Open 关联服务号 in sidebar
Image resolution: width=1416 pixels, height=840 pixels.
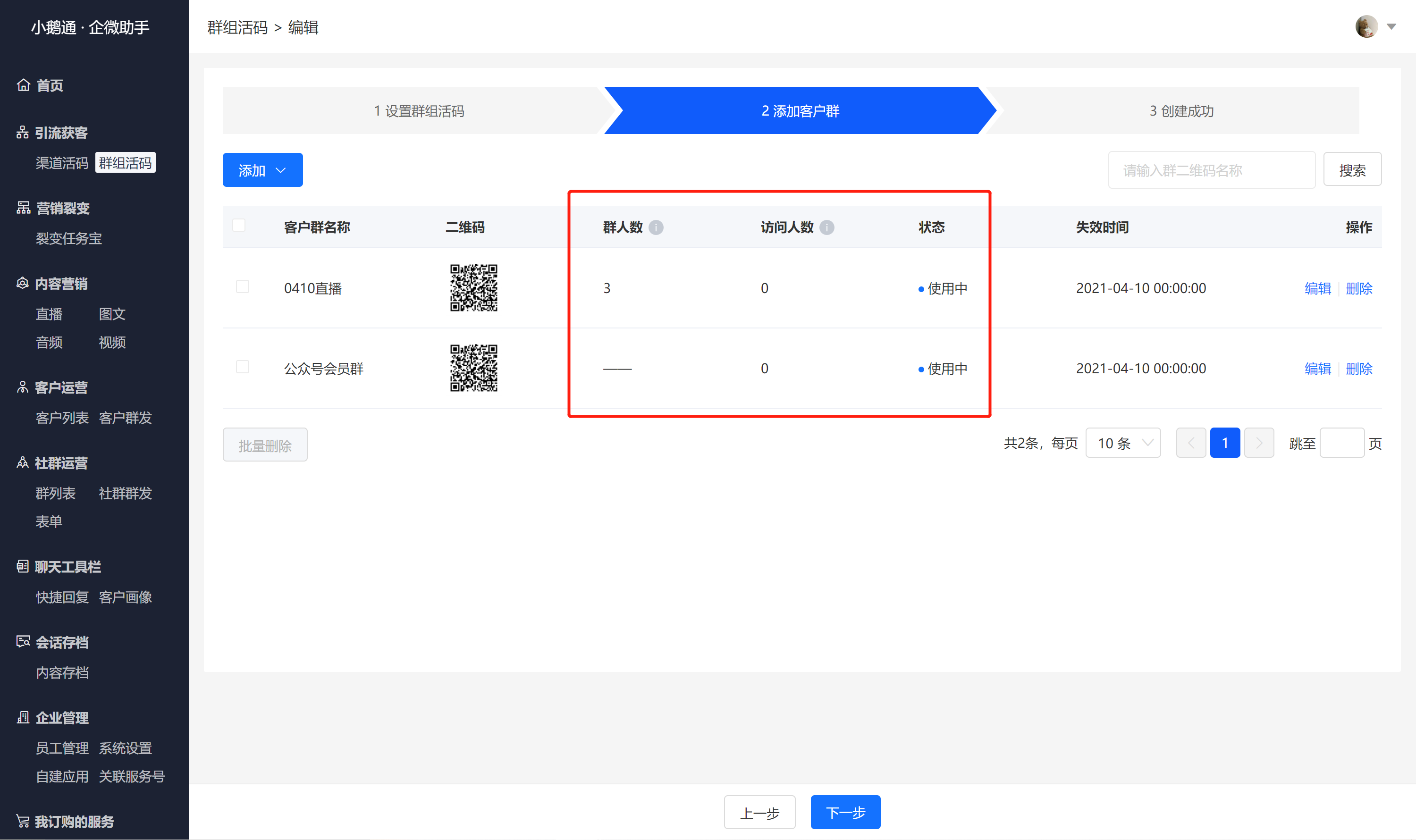(132, 776)
